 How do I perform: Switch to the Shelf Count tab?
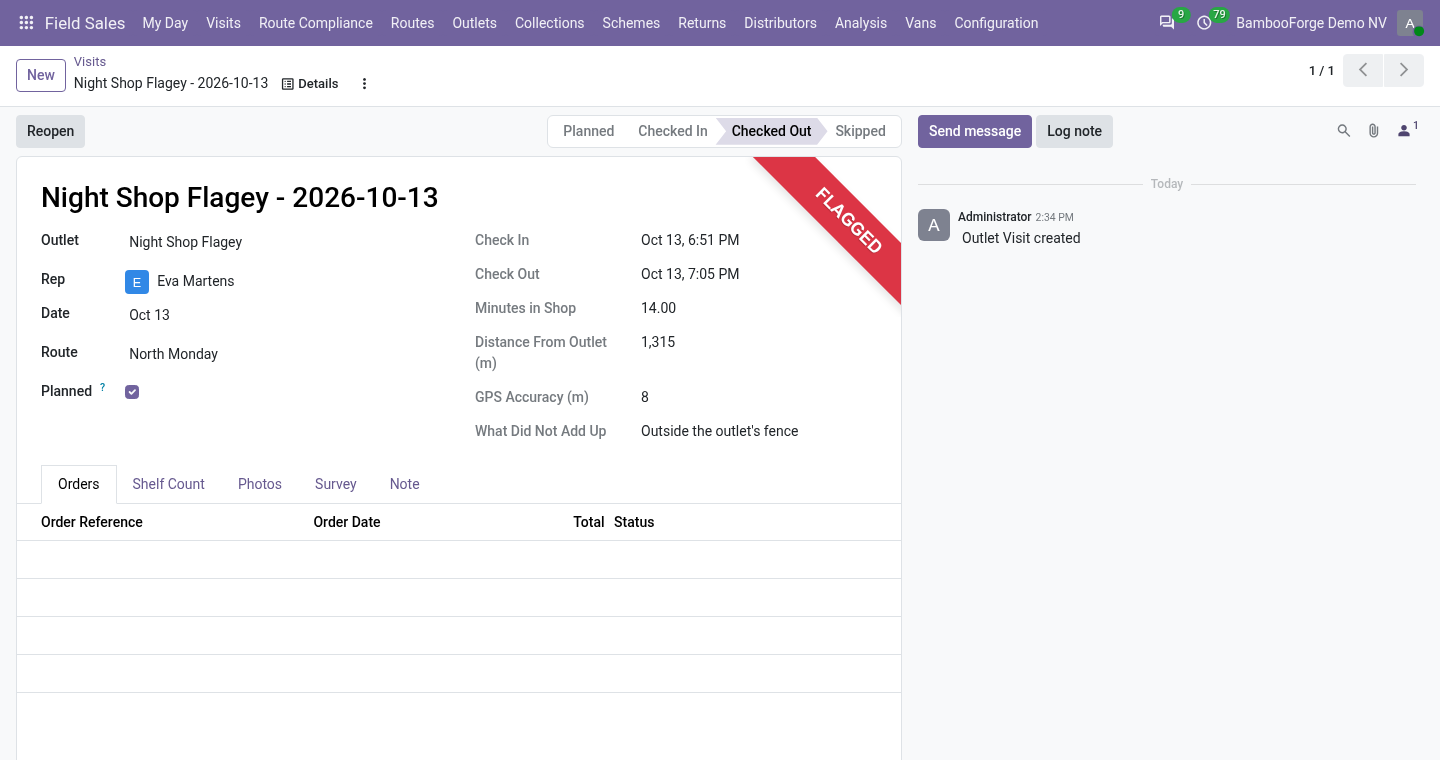[168, 484]
